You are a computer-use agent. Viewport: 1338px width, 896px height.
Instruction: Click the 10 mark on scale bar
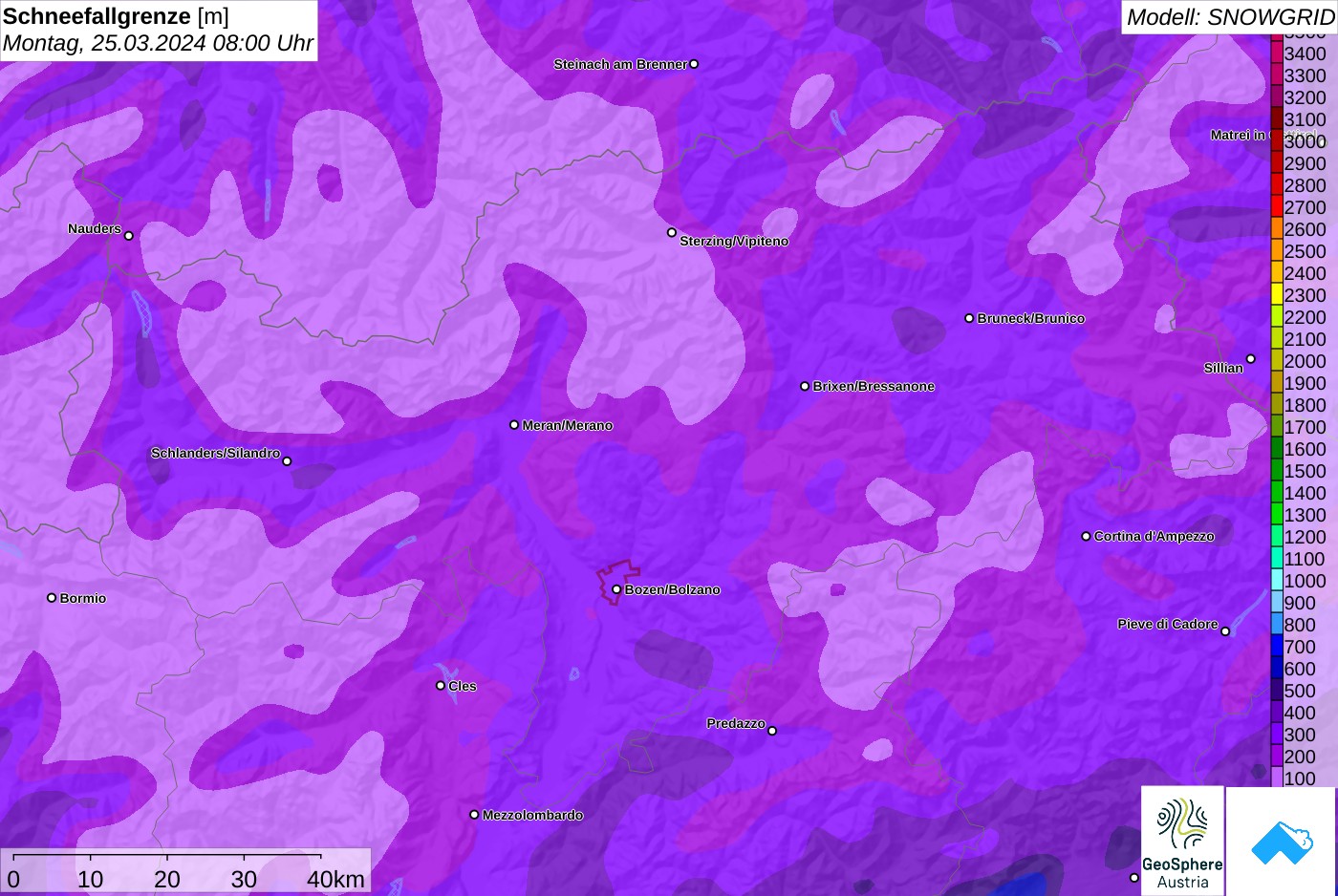click(x=91, y=879)
